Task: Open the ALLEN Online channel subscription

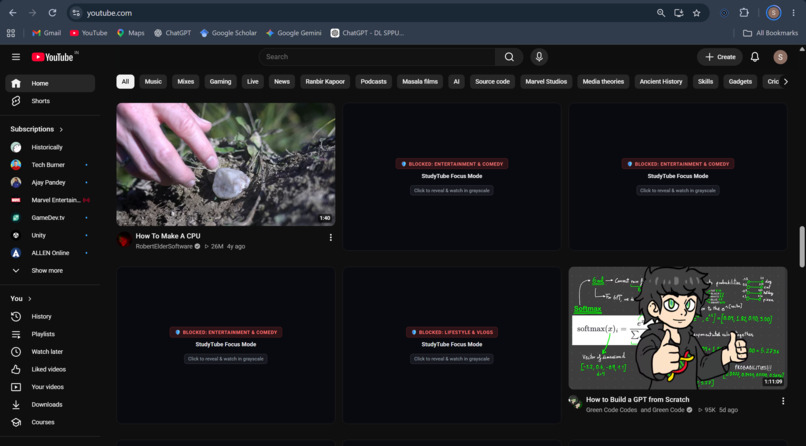Action: click(x=50, y=253)
